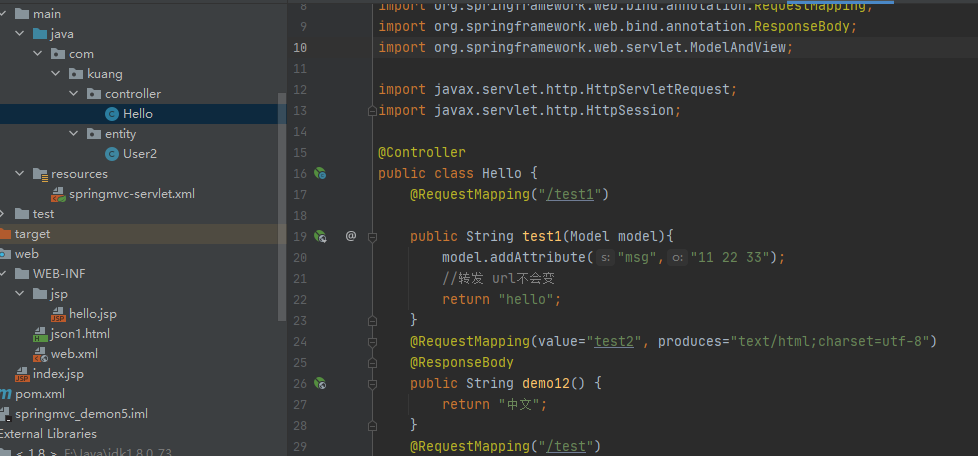Click the controller package icon
The image size is (978, 456).
pos(94,94)
